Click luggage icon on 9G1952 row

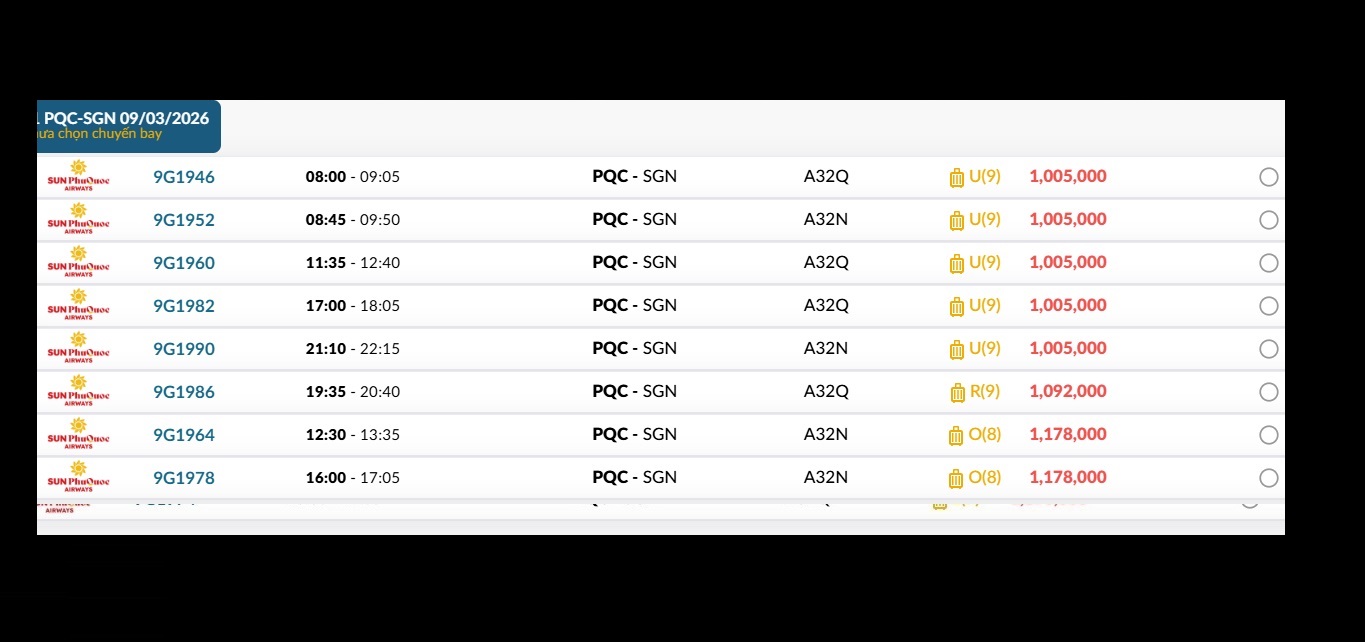(956, 221)
